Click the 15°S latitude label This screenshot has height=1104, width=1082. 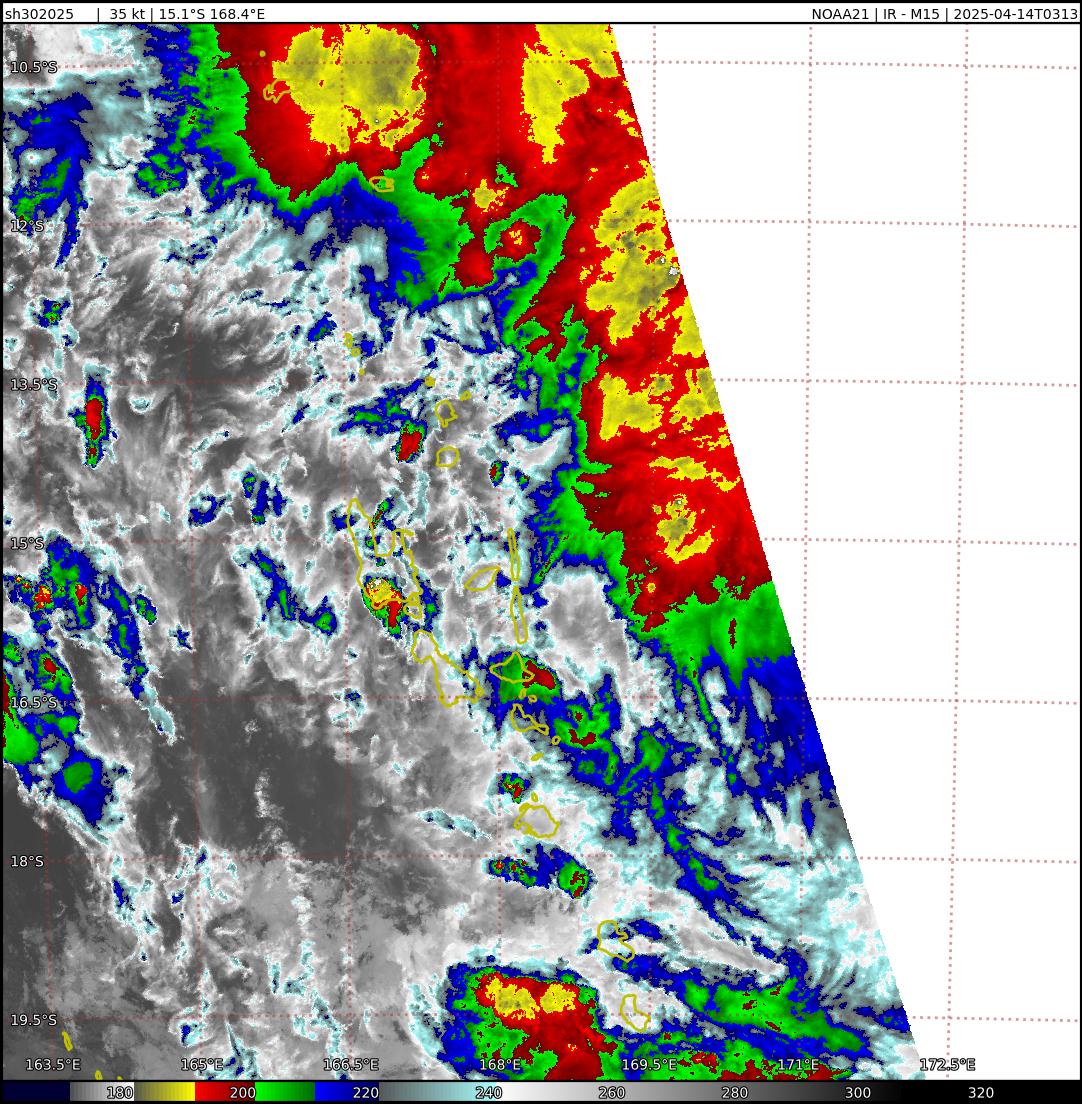[x=27, y=544]
